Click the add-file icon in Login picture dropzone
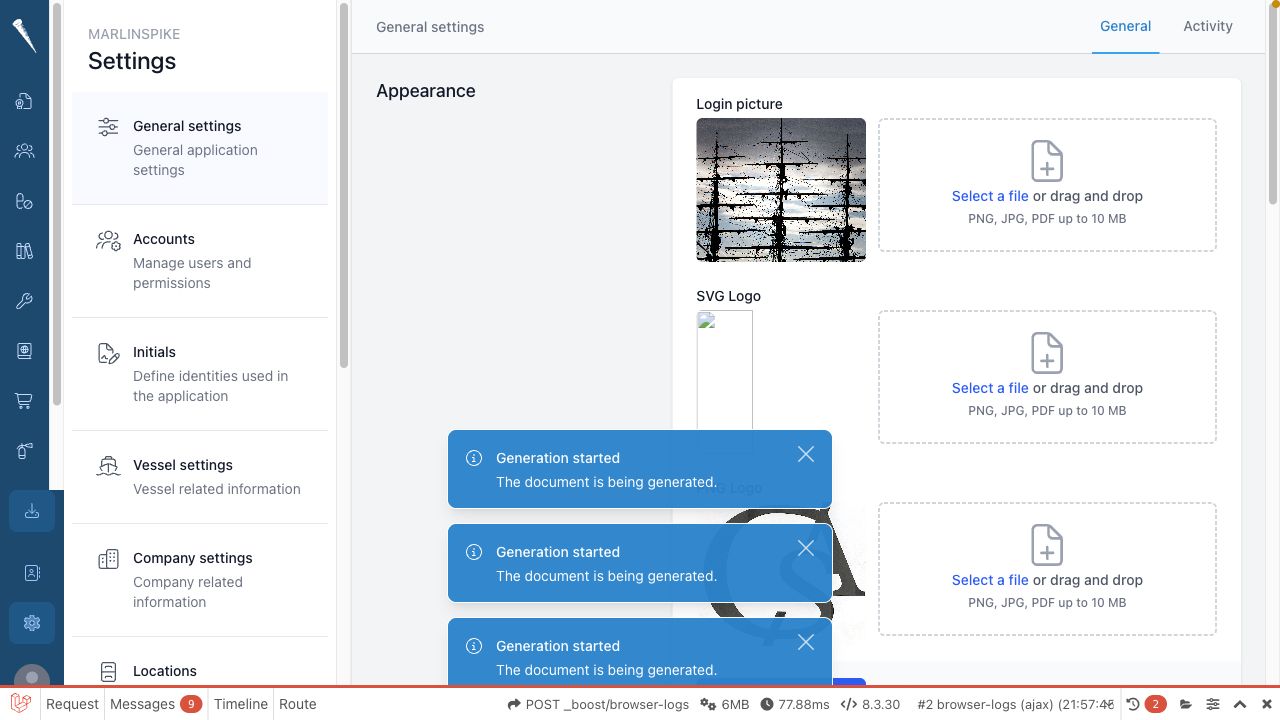 click(1047, 160)
